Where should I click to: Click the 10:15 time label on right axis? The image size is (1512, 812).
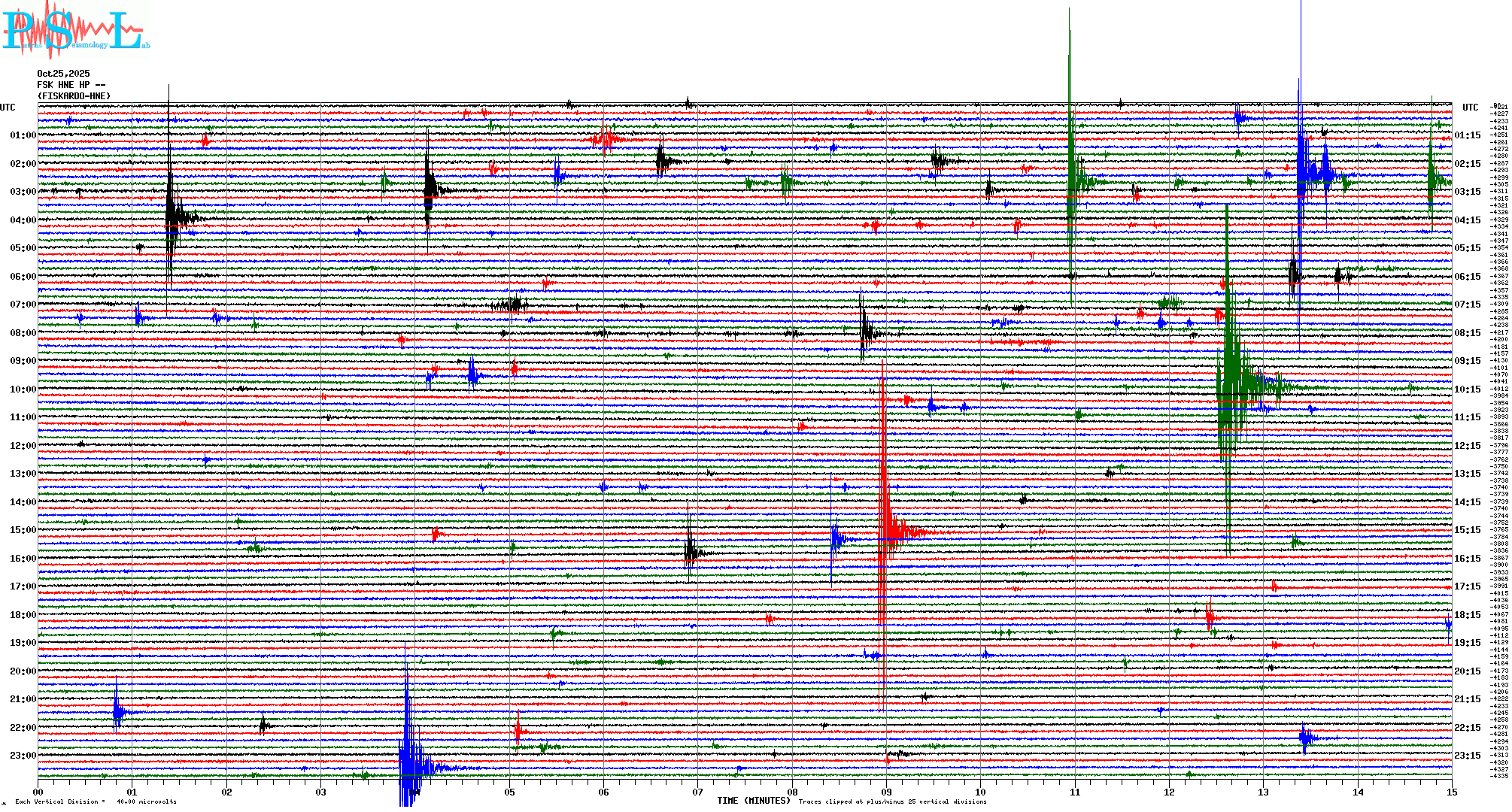click(x=1467, y=389)
